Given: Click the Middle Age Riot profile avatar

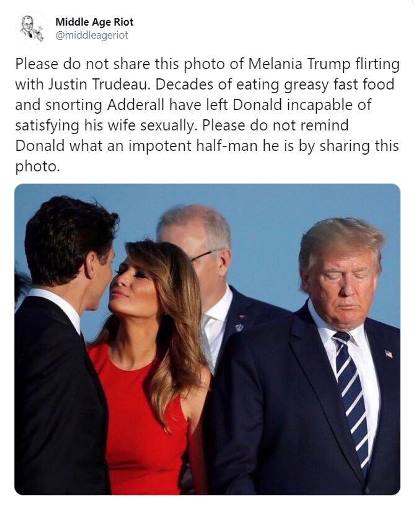Looking at the screenshot, I should click(32, 28).
